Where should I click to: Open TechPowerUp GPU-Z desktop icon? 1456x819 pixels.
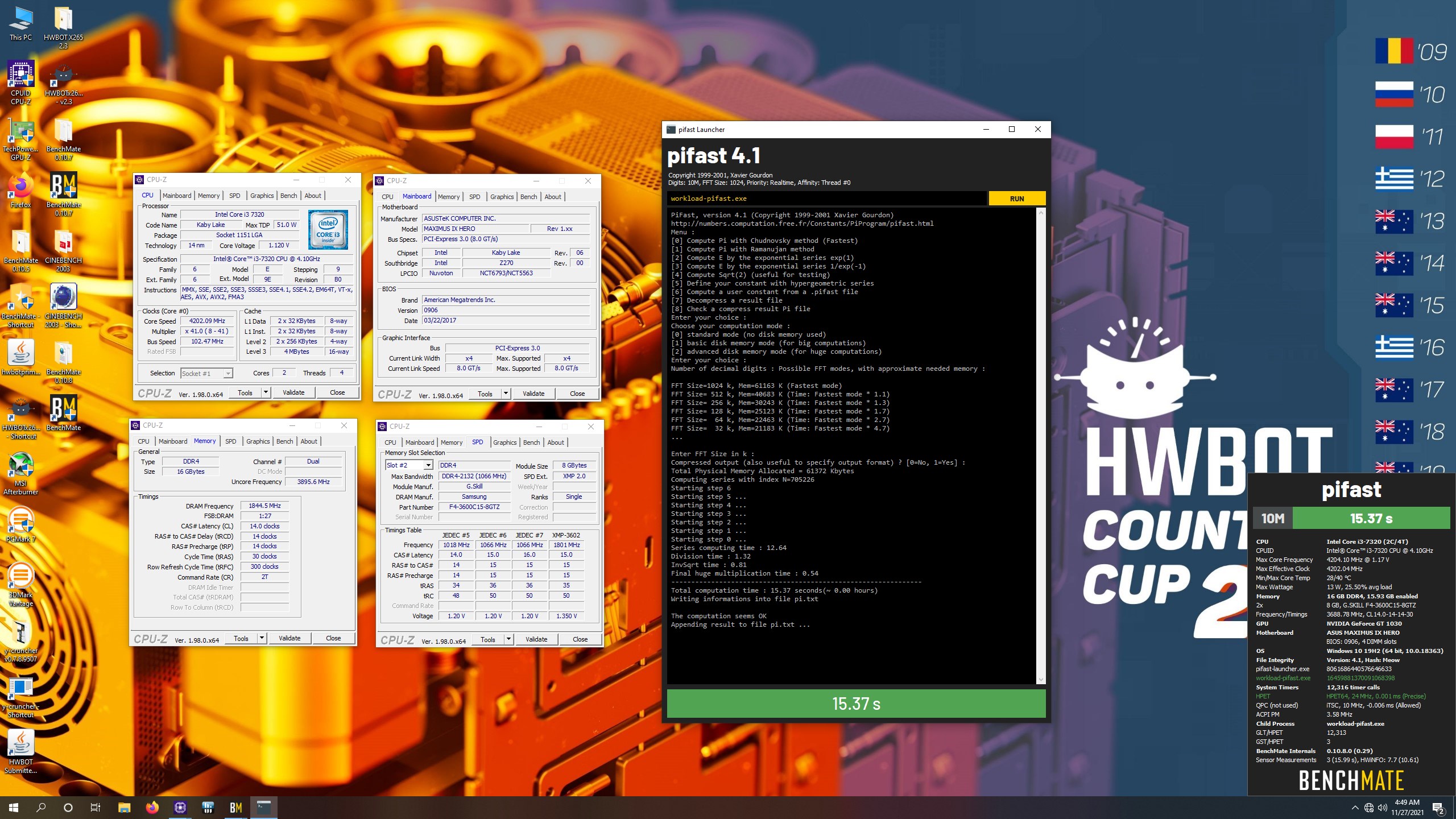(x=21, y=139)
